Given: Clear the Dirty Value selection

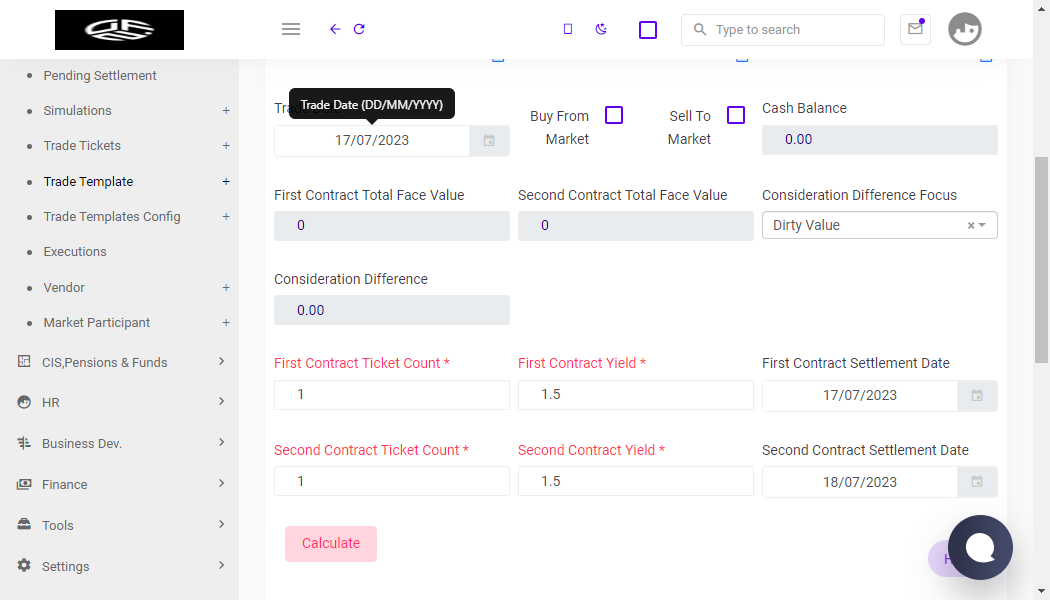Looking at the screenshot, I should pyautogui.click(x=971, y=226).
